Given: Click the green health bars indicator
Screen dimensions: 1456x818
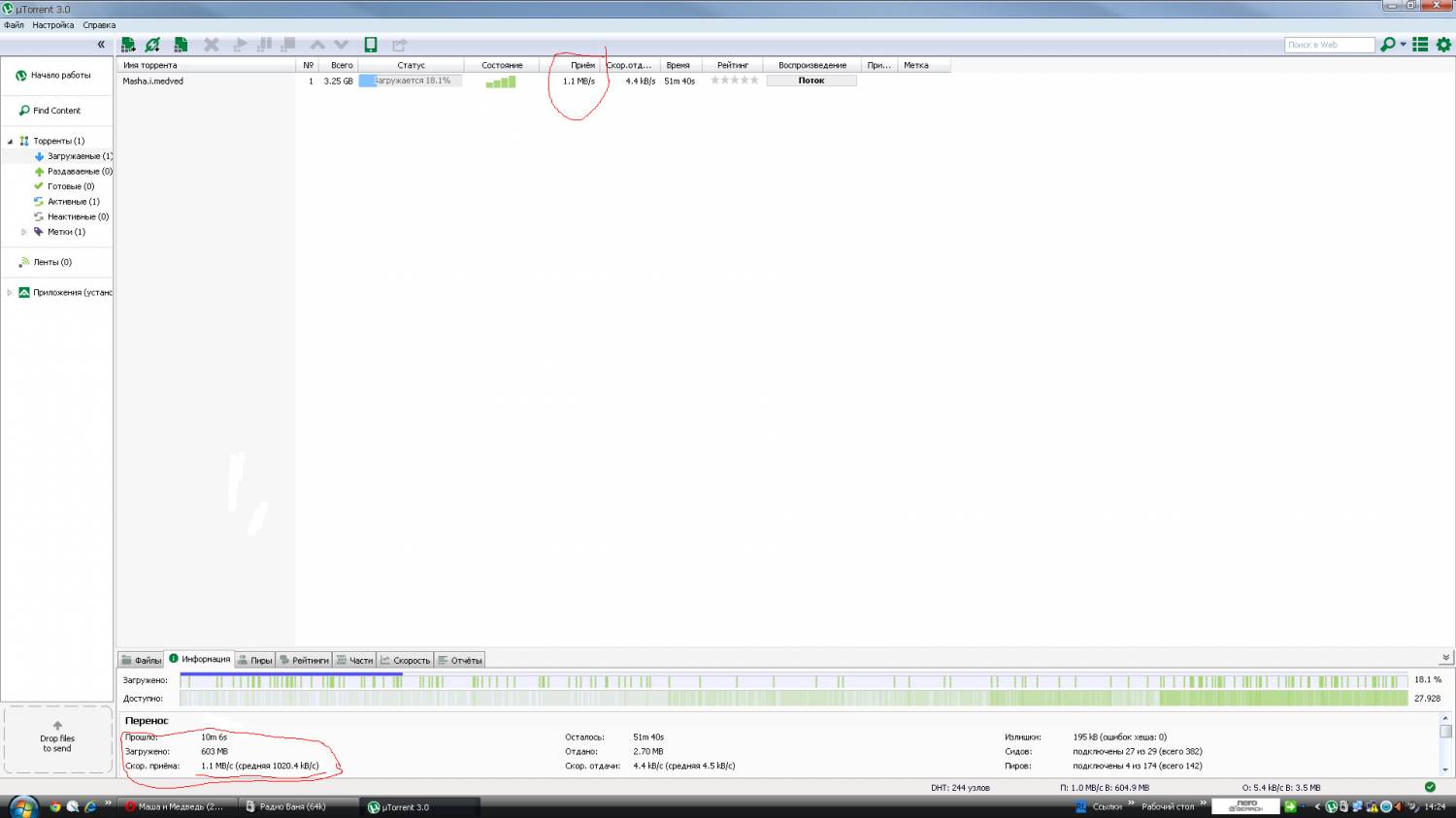Looking at the screenshot, I should [501, 82].
